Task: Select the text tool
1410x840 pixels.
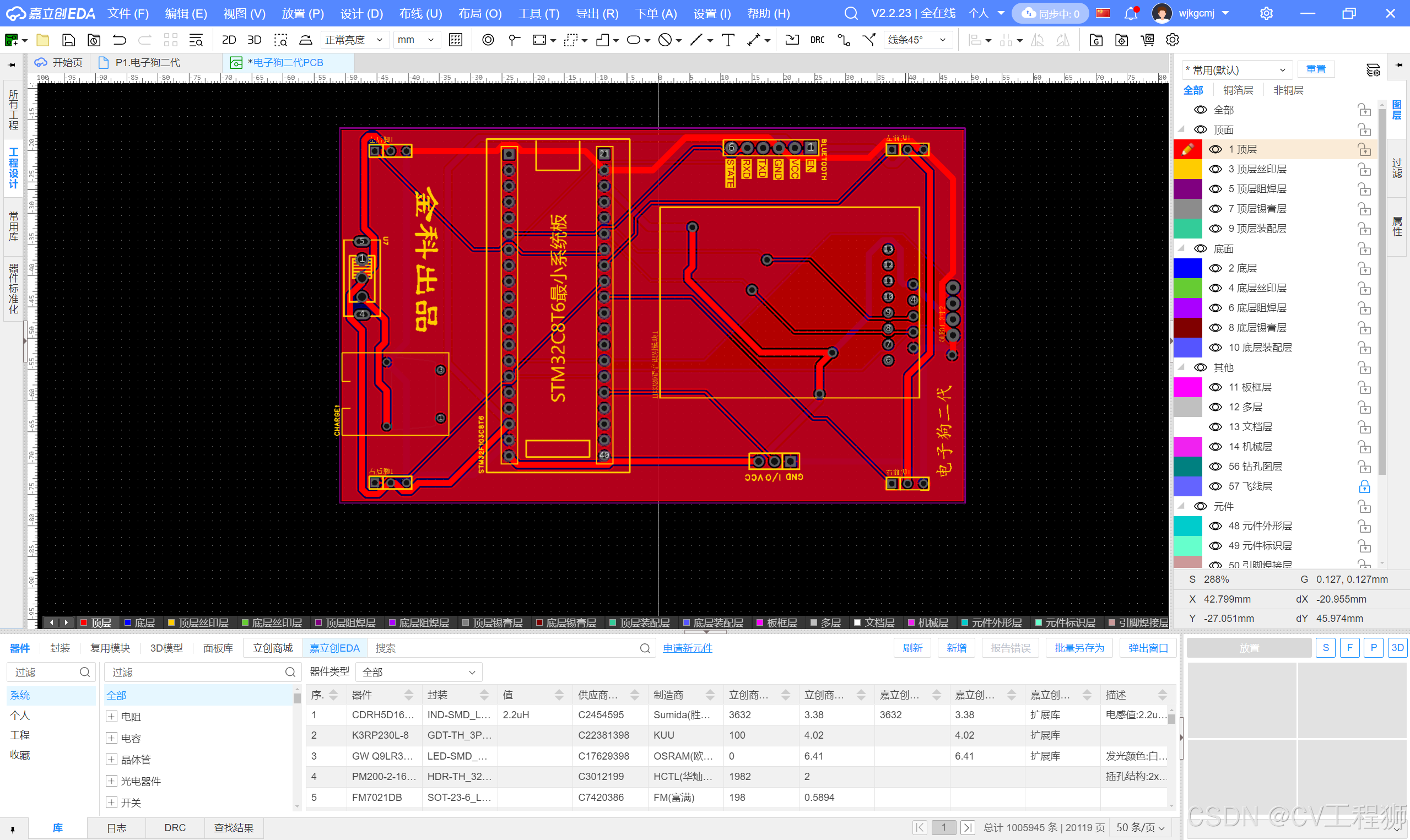Action: point(728,40)
